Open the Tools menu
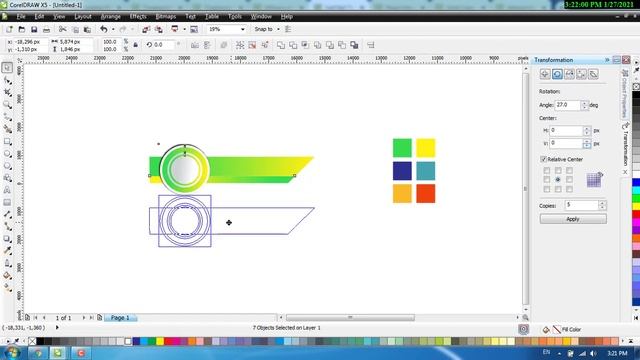Viewport: 640px width, 360px height. click(235, 17)
